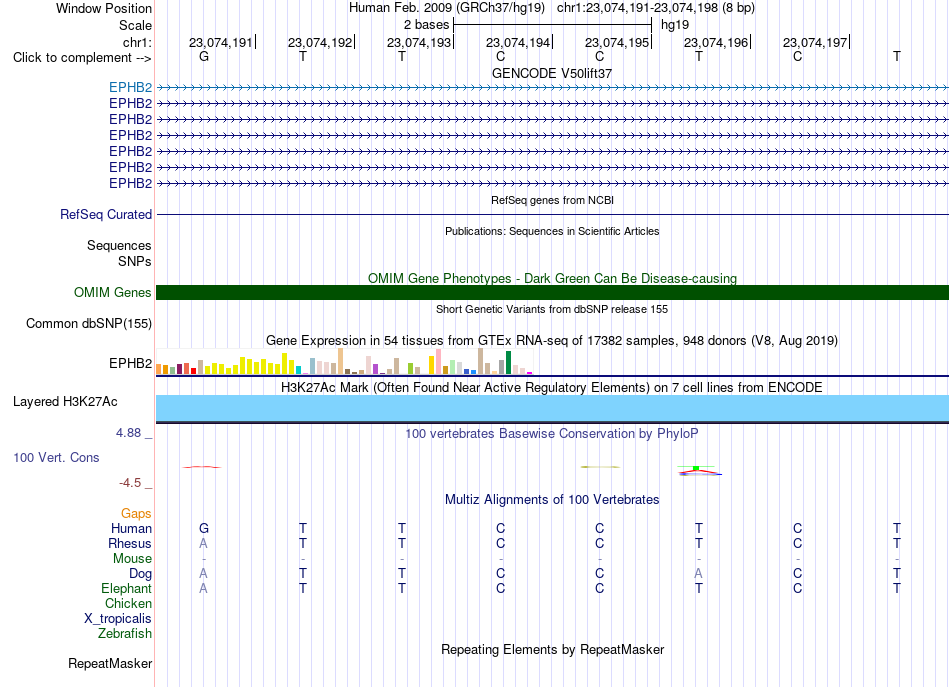Click the RefSeq Curated intron line
The image size is (950, 687).
click(552, 214)
